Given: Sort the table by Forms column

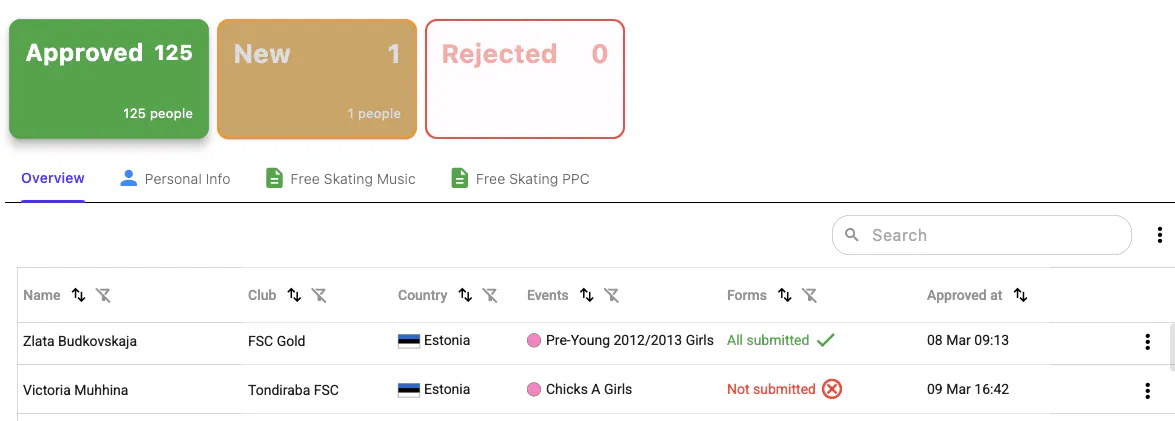Looking at the screenshot, I should click(785, 295).
